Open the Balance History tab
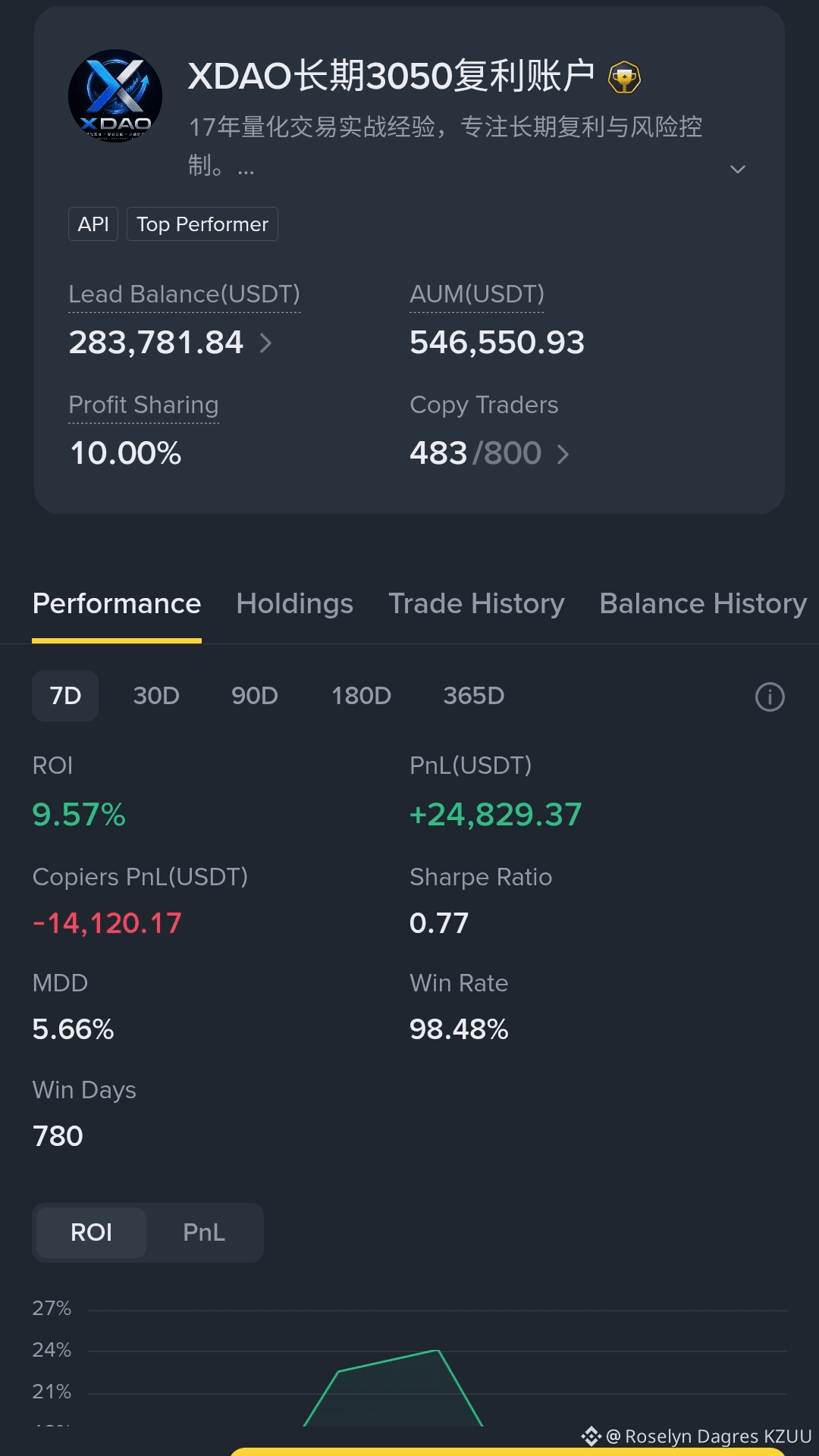The image size is (819, 1456). pyautogui.click(x=703, y=604)
